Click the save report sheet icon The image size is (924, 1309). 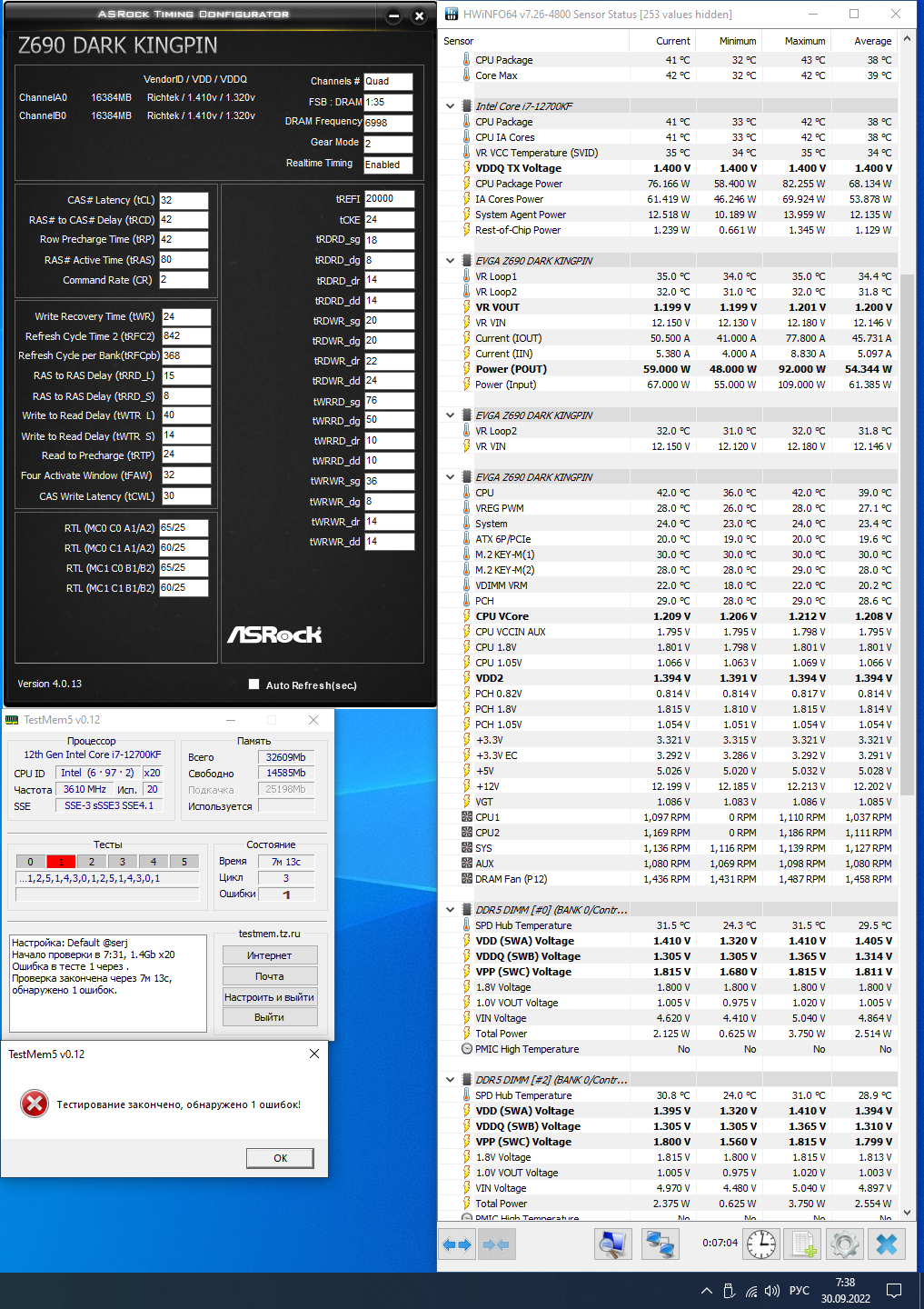803,1244
